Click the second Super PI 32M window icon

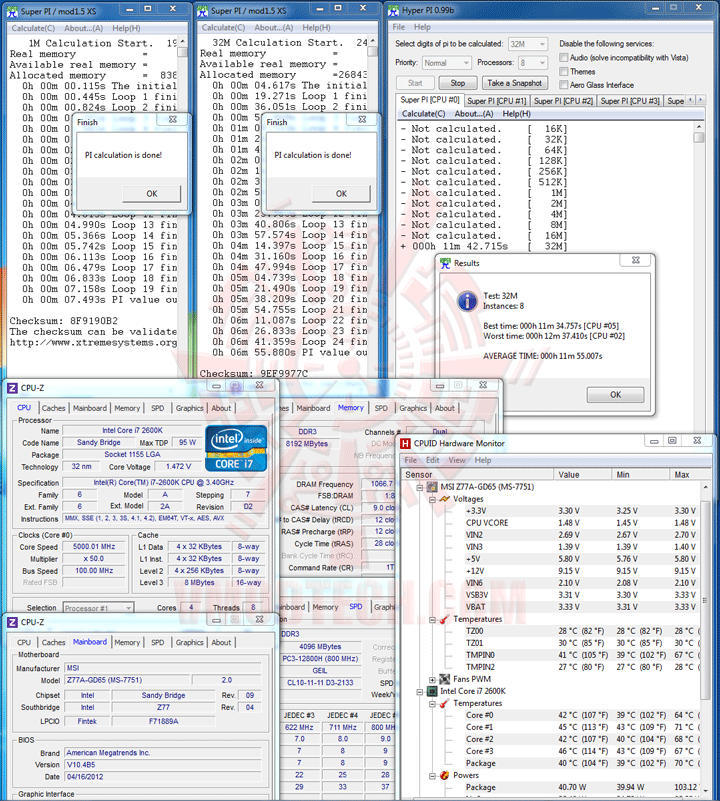202,11
